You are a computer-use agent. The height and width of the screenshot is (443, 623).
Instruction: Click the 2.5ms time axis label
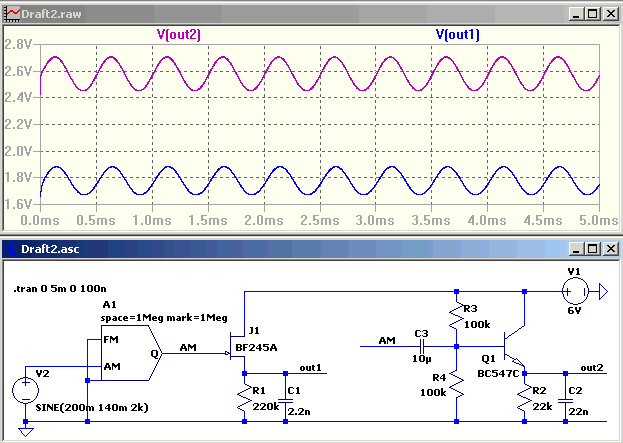click(x=320, y=221)
